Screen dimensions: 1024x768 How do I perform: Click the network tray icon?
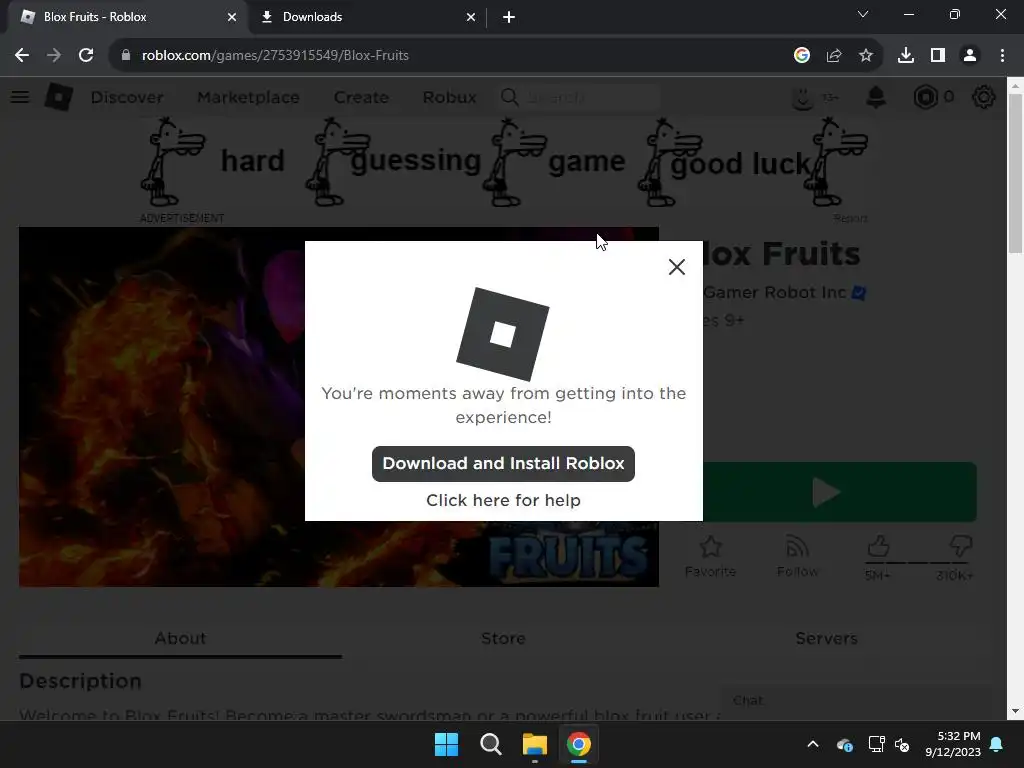876,744
